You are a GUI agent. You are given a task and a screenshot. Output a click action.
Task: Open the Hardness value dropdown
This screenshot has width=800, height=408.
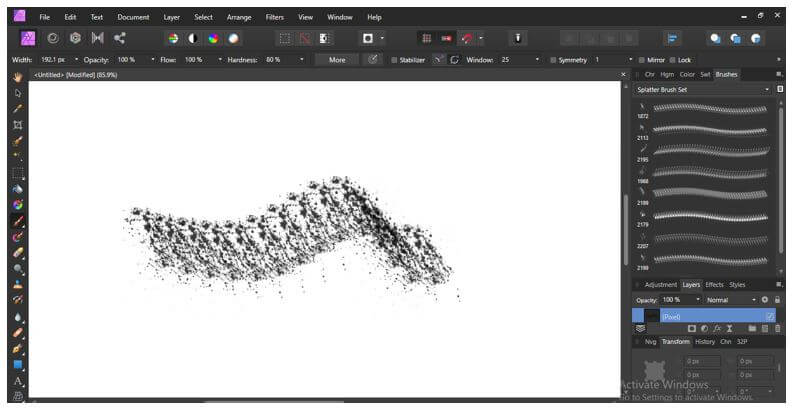click(x=302, y=60)
